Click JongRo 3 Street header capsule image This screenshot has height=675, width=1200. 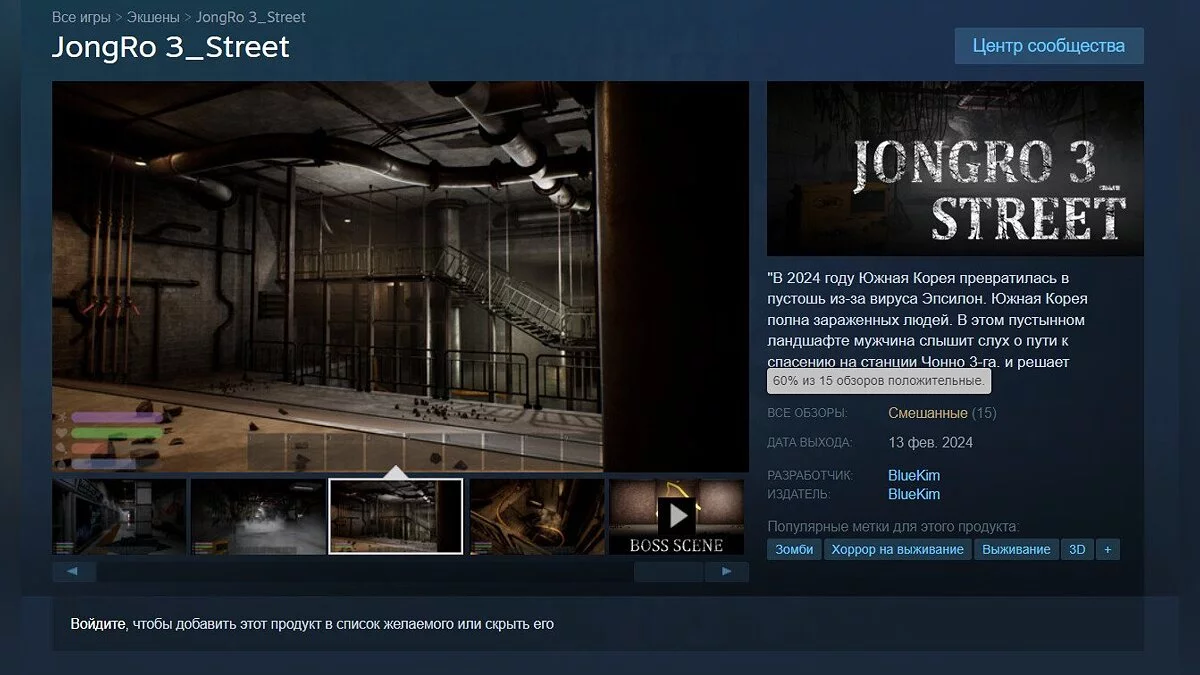tap(955, 169)
